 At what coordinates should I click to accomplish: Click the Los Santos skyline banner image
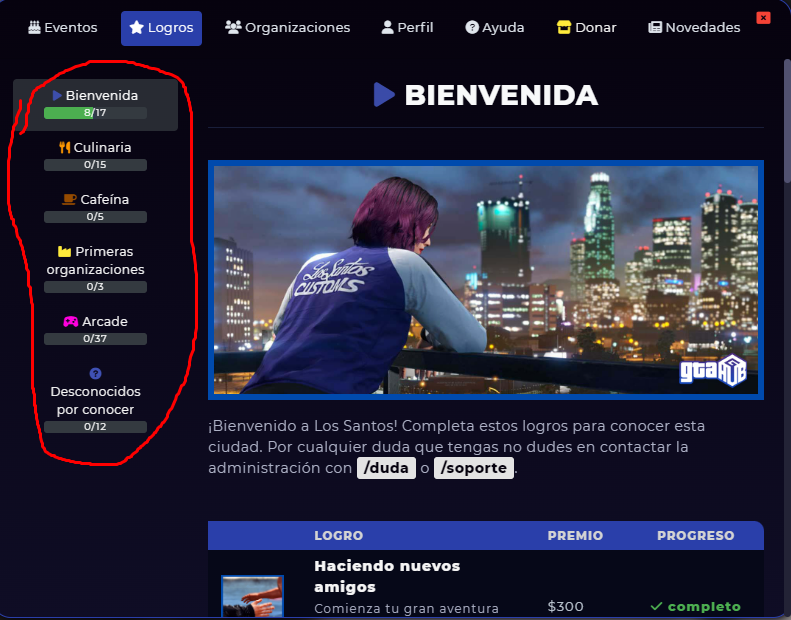tap(486, 280)
